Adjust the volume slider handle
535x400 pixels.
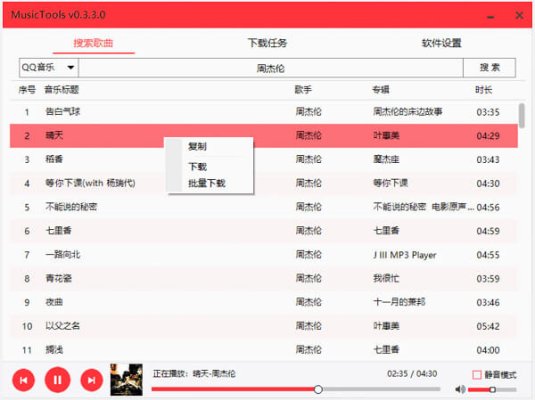(492, 389)
